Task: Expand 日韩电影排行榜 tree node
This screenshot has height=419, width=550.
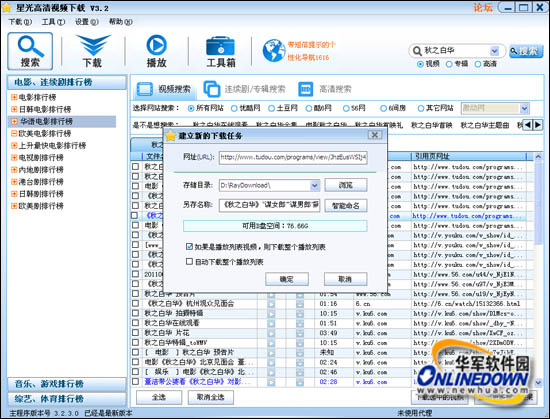Action: click(14, 109)
